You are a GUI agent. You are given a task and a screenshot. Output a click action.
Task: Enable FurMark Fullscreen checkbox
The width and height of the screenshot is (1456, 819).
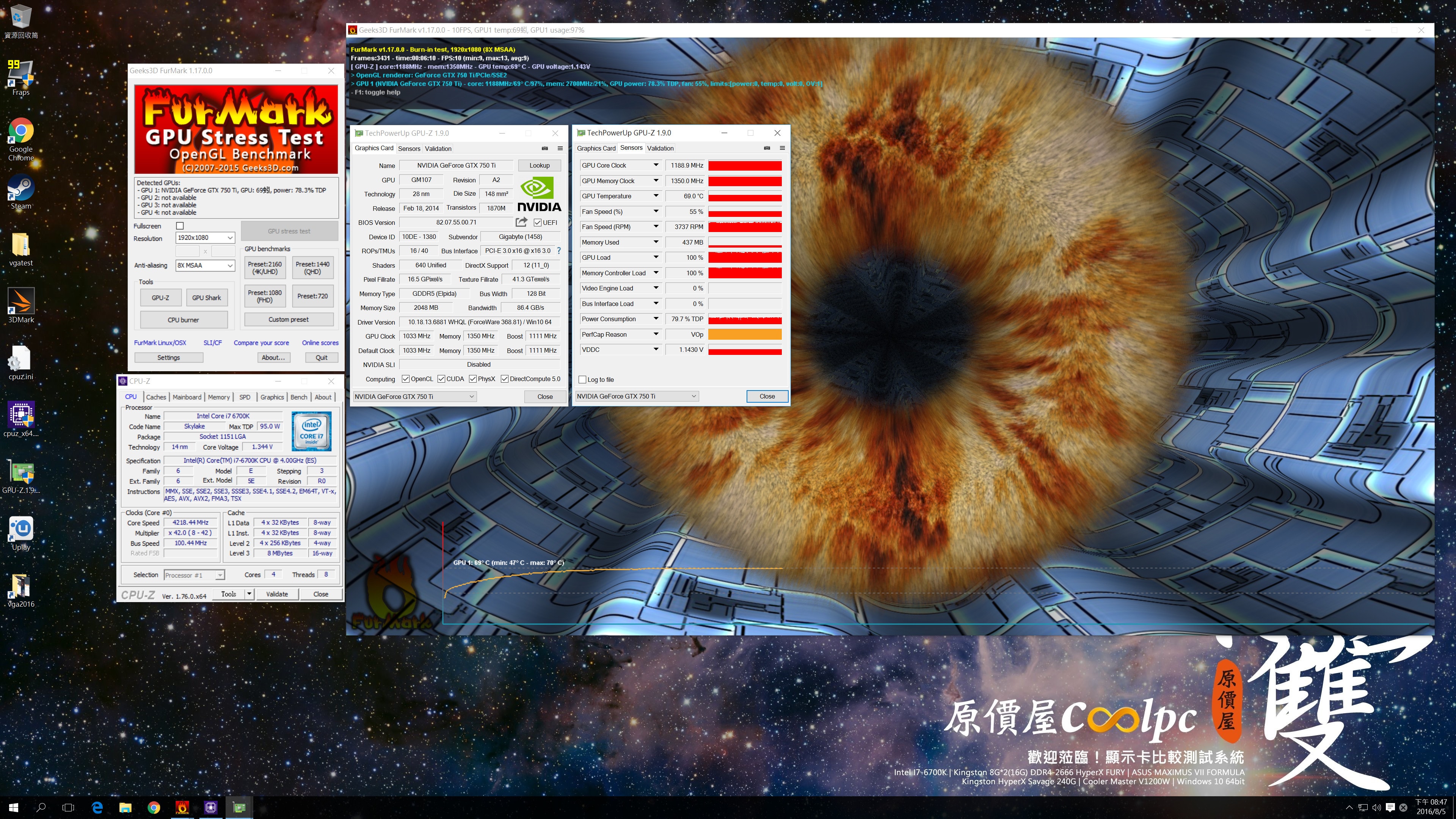(x=180, y=226)
